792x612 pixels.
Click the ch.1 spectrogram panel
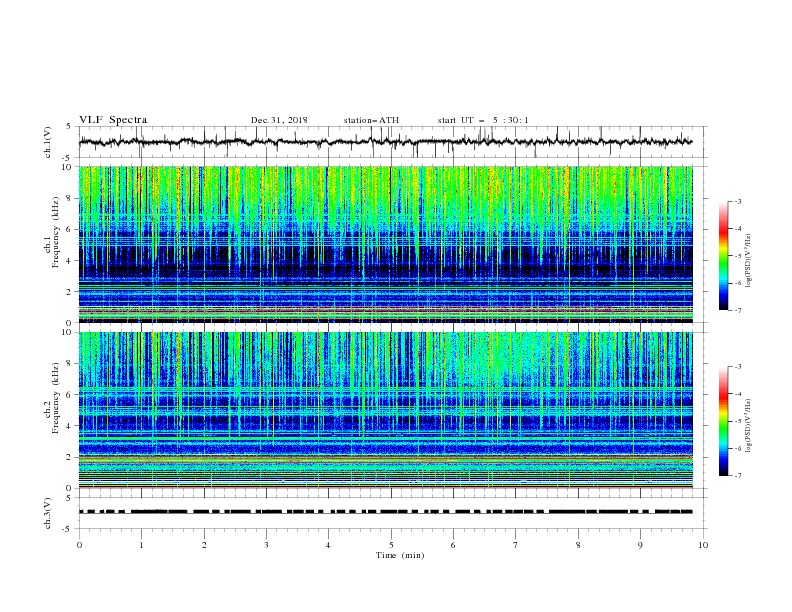(x=386, y=244)
